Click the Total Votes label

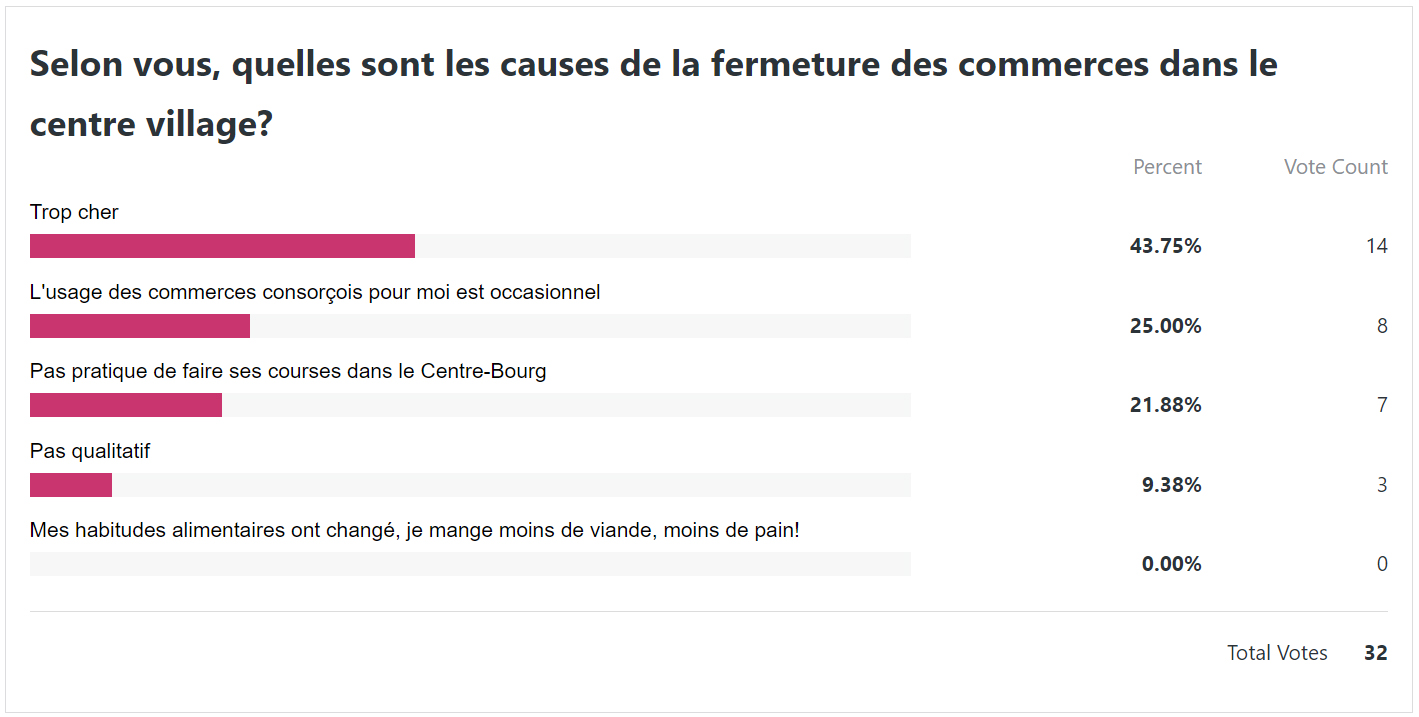click(x=1277, y=653)
